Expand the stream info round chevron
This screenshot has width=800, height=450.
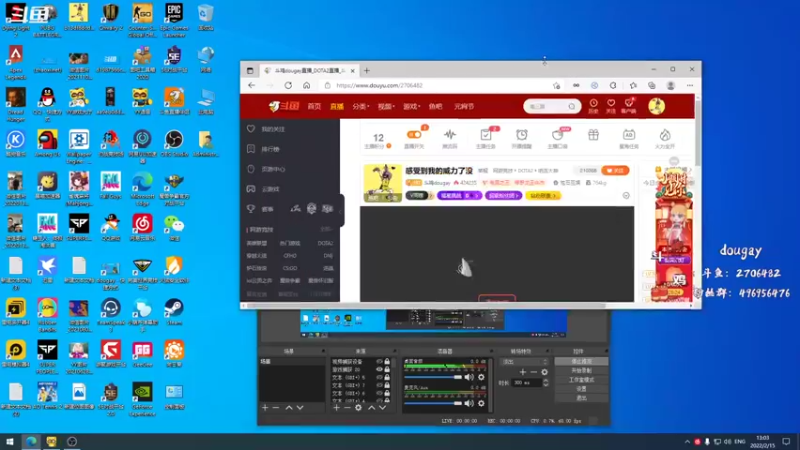pos(626,196)
